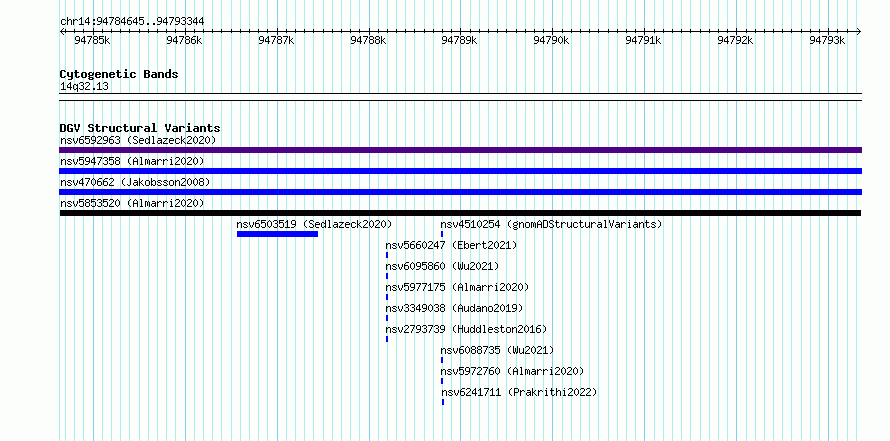Open nsv4510254 (gnomADStructuralVariants) label
Viewport: 890px width, 441px height.
click(x=551, y=224)
